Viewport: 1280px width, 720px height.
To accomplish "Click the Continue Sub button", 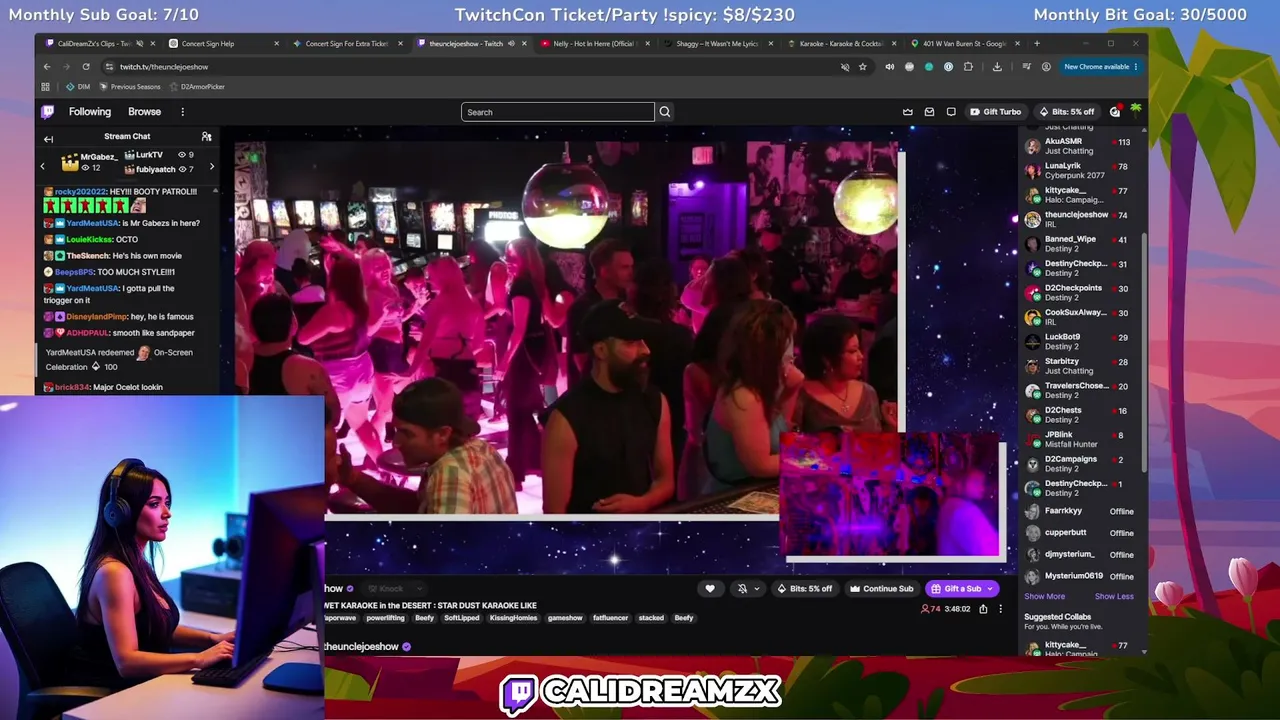I will pyautogui.click(x=881, y=589).
